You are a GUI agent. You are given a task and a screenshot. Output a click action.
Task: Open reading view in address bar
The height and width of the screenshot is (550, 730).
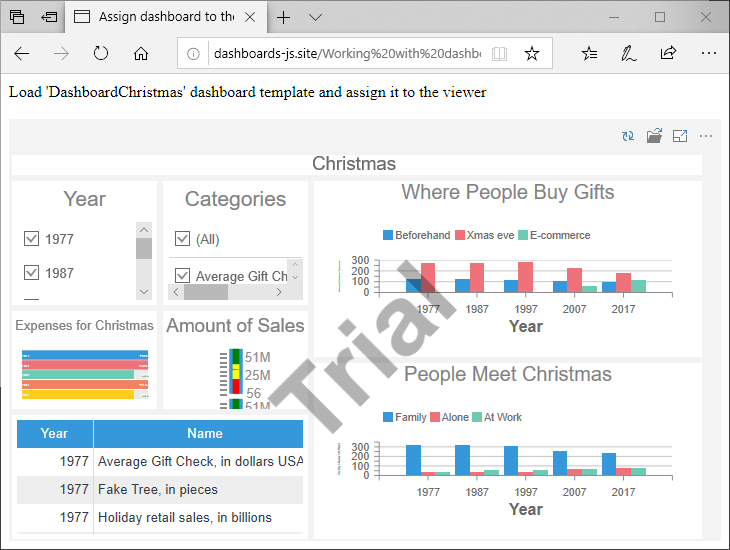point(500,53)
